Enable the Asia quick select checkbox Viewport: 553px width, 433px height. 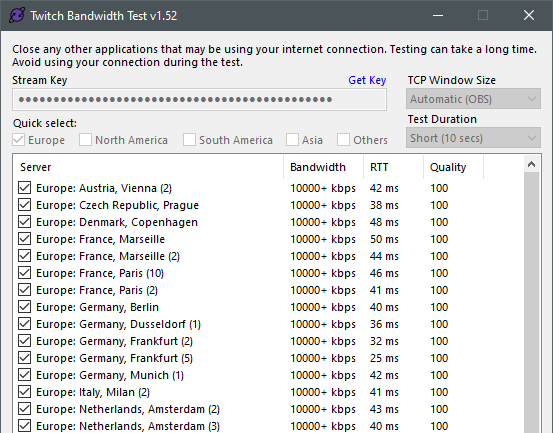(292, 140)
